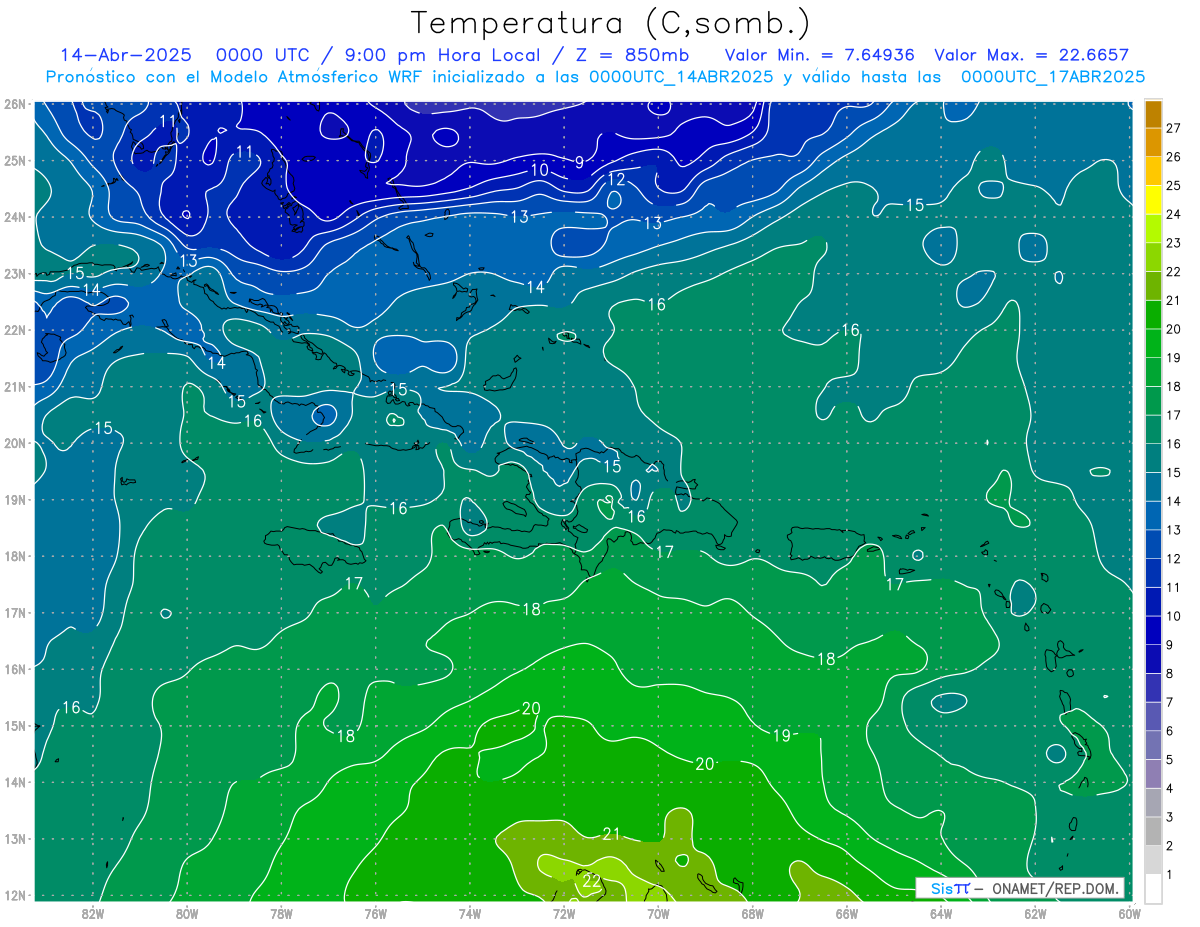The width and height of the screenshot is (1200, 927).
Task: Click the "Valor Min. = 7.64936" value
Action: 820,55
